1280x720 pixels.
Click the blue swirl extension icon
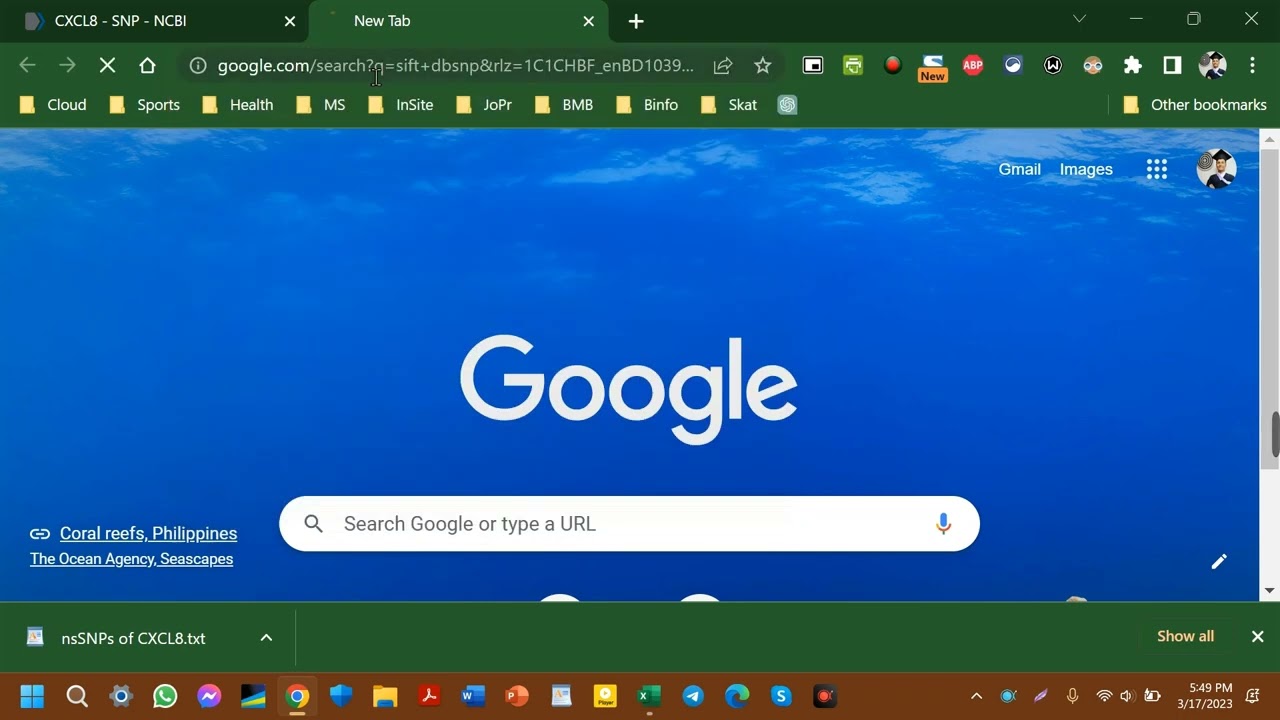[x=1013, y=65]
